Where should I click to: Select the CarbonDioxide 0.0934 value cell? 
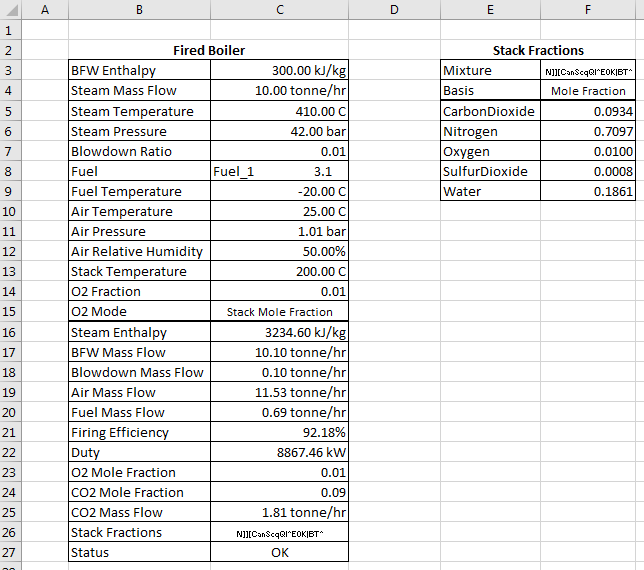click(x=588, y=111)
